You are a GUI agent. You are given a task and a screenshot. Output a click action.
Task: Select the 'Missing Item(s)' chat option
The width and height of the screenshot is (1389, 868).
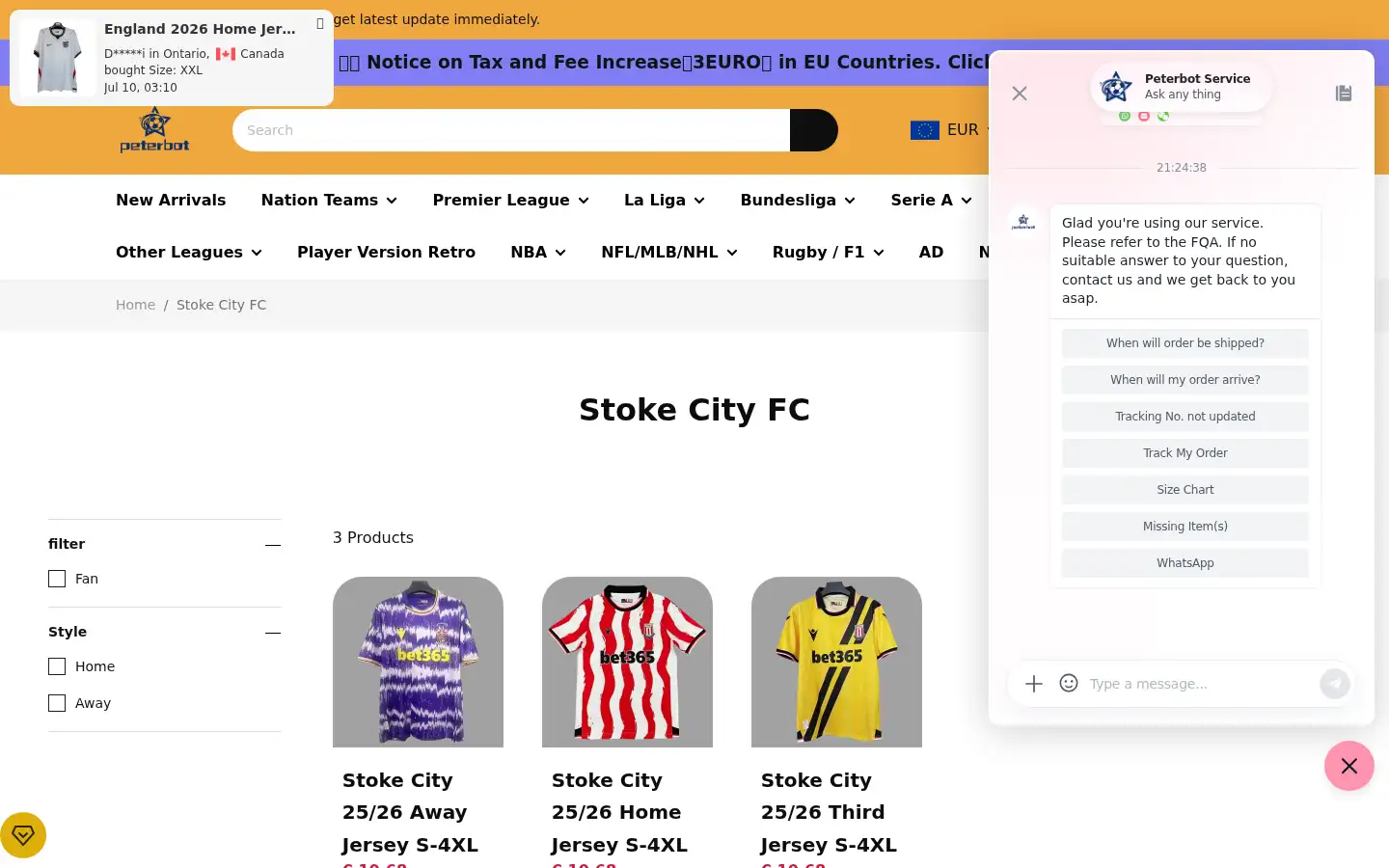(1185, 527)
